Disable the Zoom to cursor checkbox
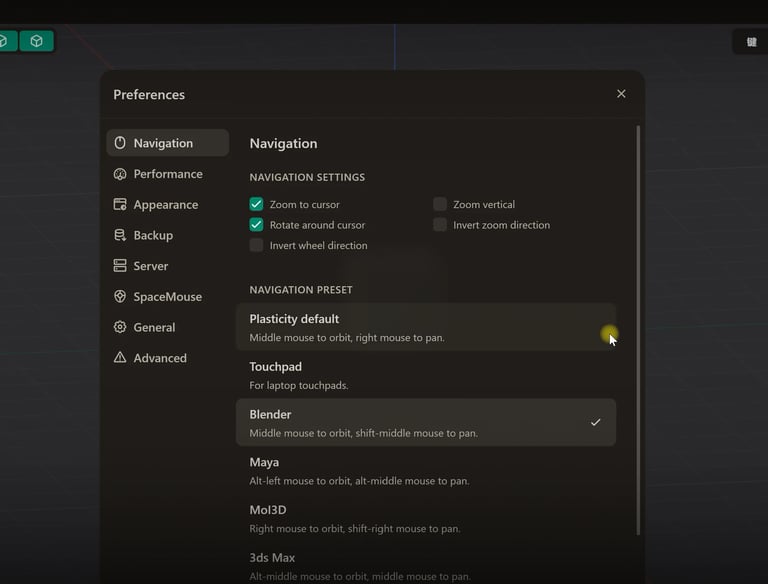The width and height of the screenshot is (768, 584). (256, 204)
